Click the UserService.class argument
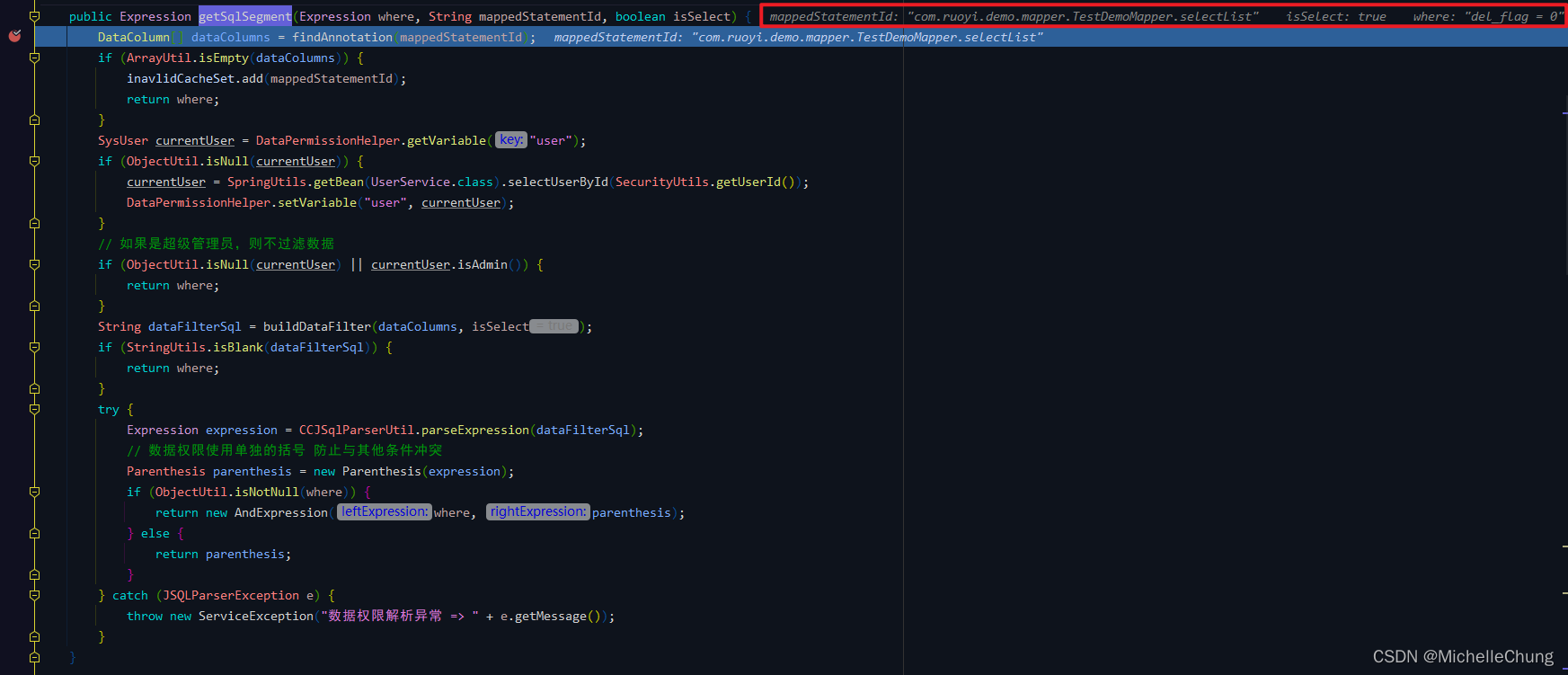The image size is (1568, 675). [432, 182]
